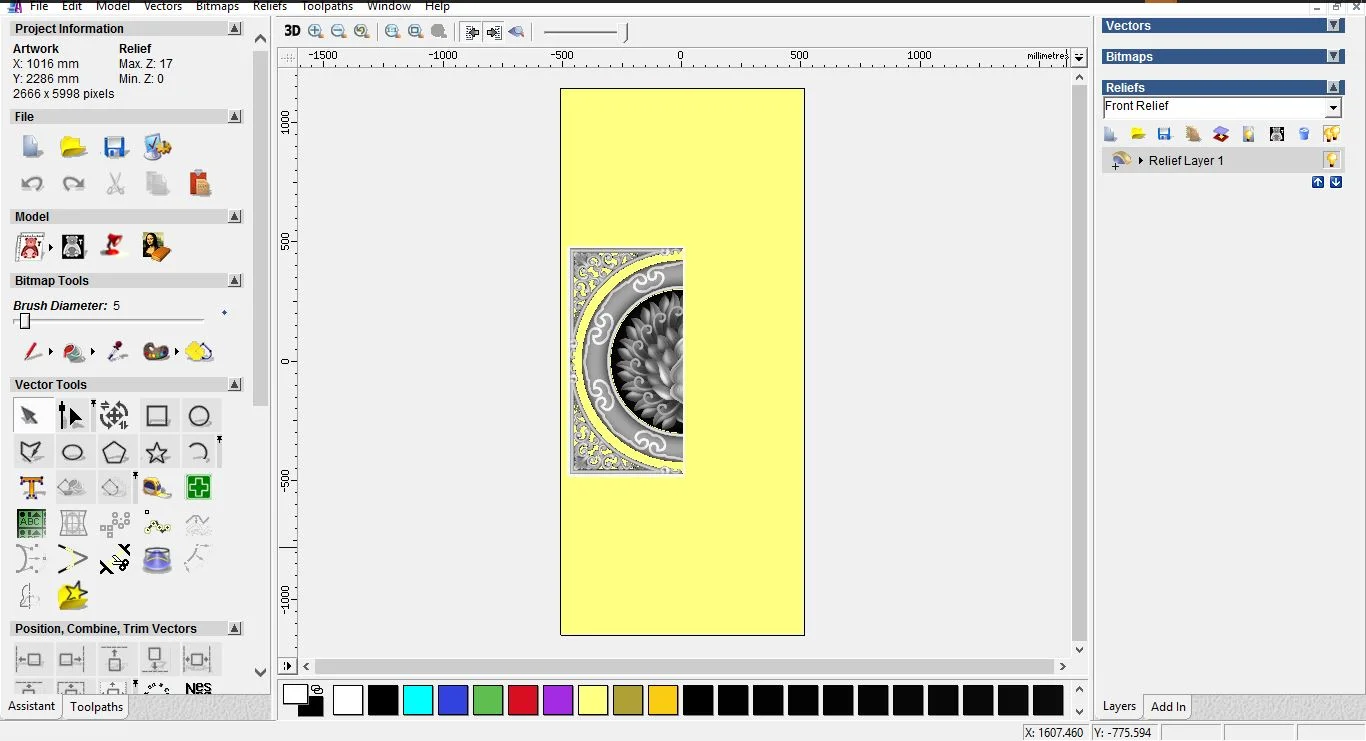This screenshot has height=741, width=1366.
Task: Open the Front Relief dropdown
Action: pos(1333,108)
